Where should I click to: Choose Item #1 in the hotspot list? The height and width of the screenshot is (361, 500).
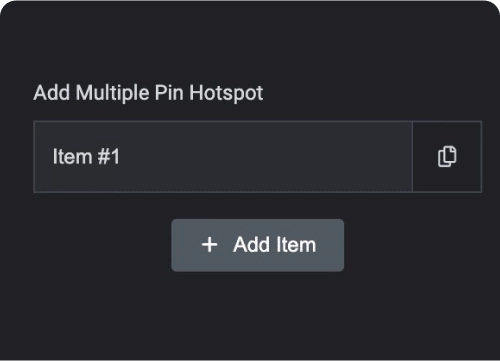tap(223, 156)
